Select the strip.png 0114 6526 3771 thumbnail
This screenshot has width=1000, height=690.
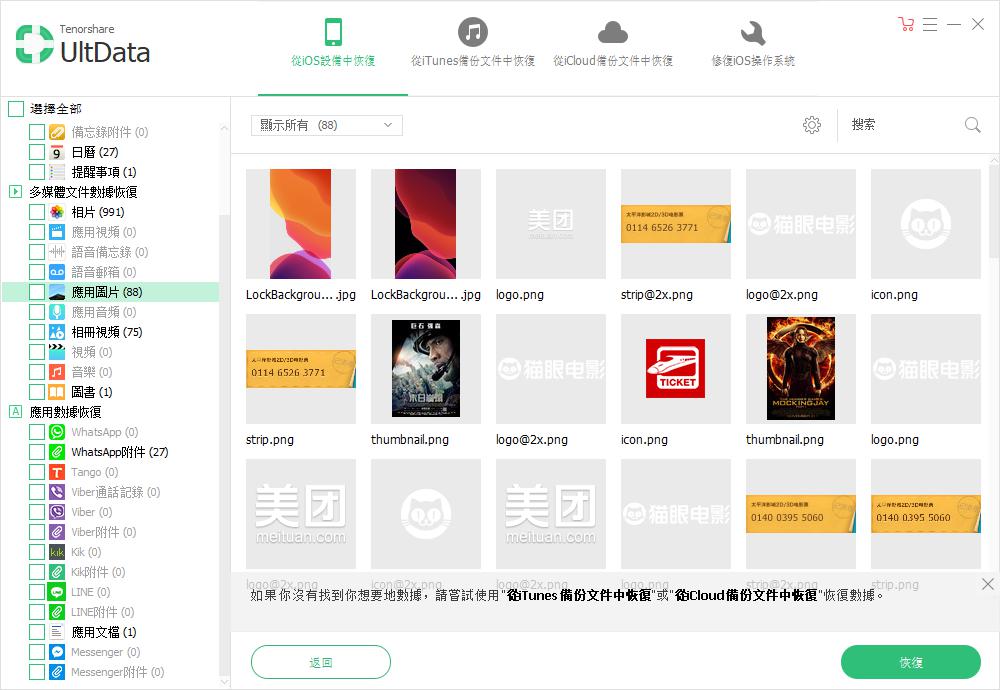pos(300,369)
